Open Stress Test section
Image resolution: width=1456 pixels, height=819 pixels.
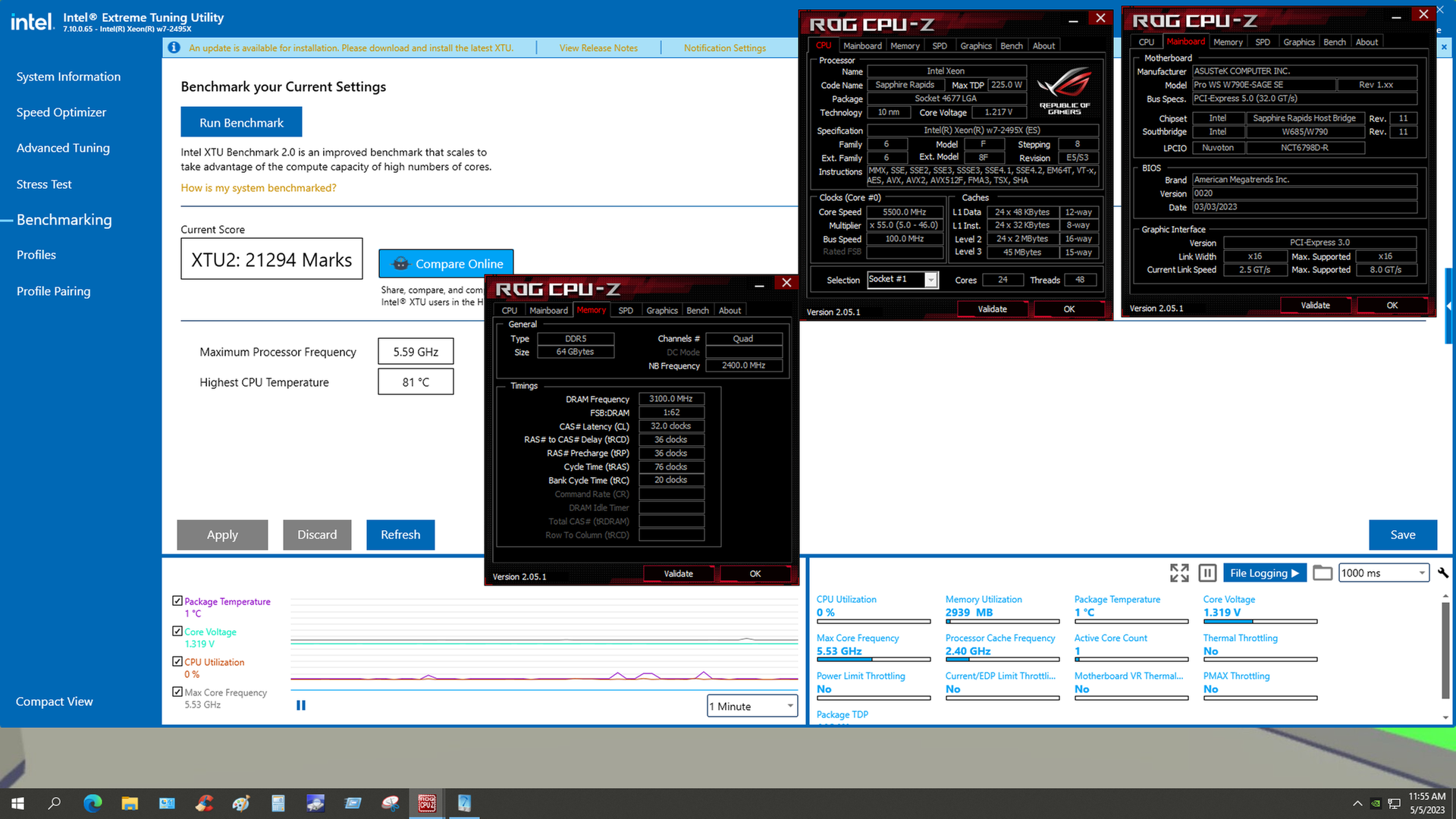pos(44,184)
